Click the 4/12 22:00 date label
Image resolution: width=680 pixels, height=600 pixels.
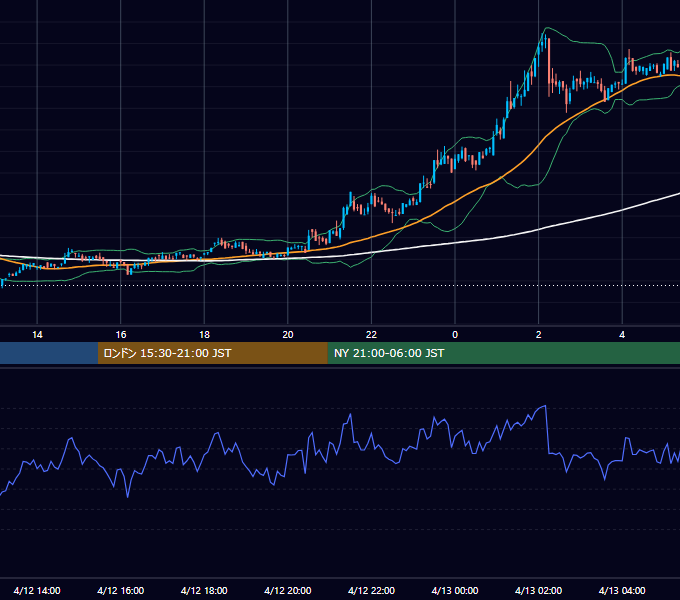click(371, 590)
